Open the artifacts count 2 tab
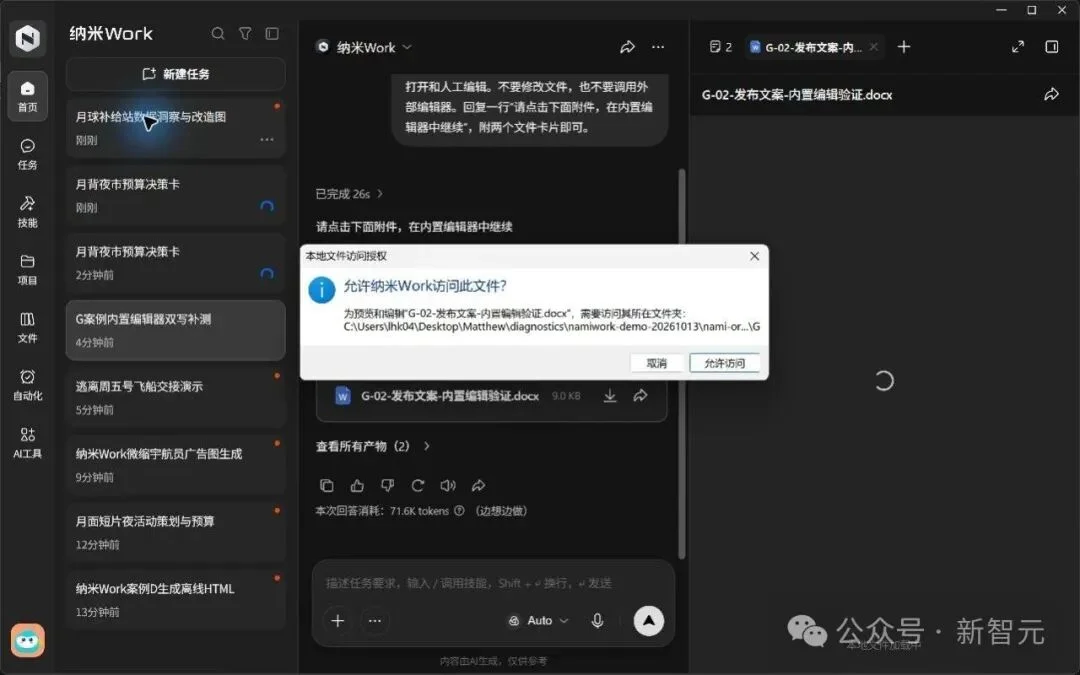The height and width of the screenshot is (675, 1080). pos(720,47)
